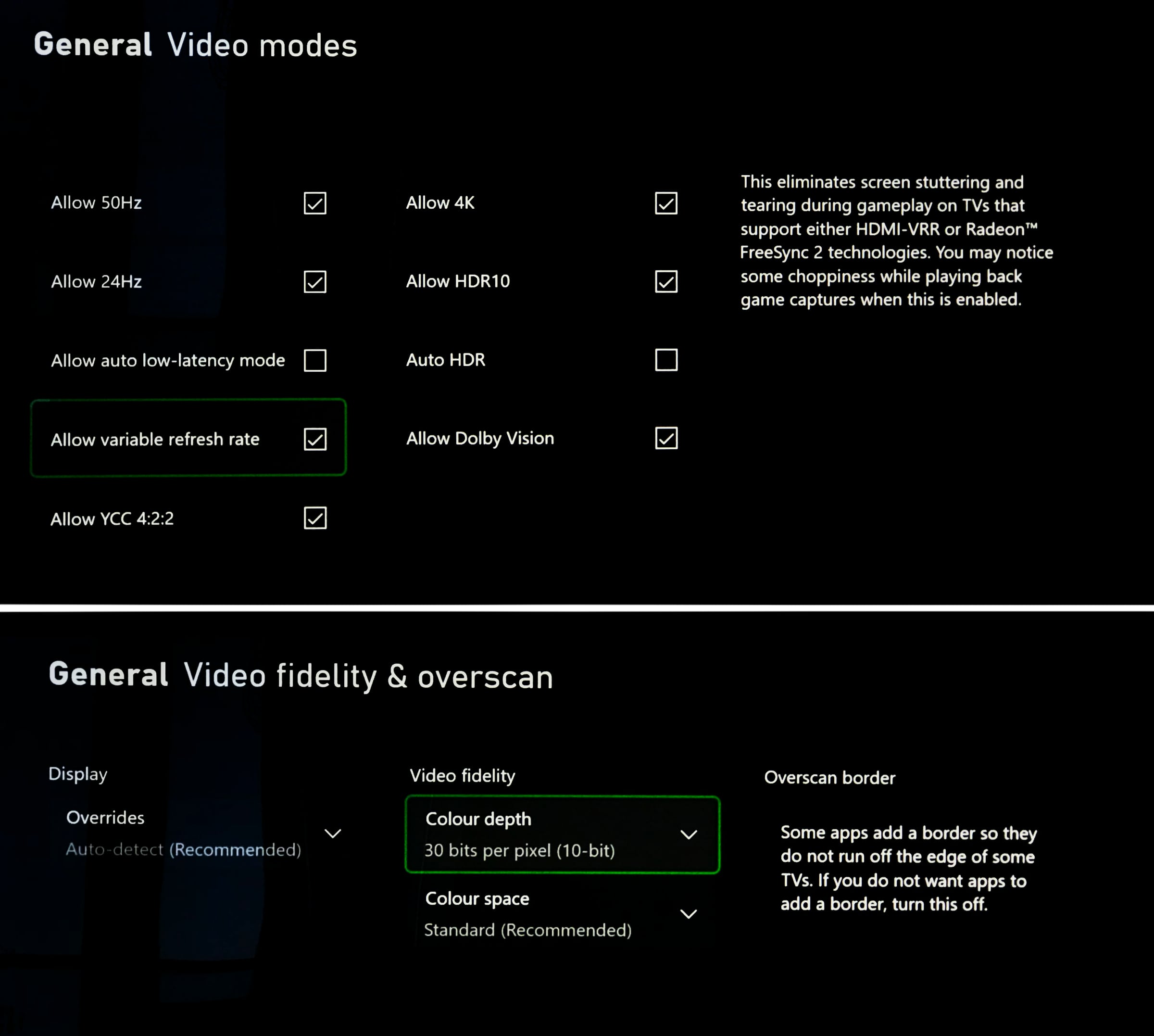Click the chevron next to Overrides
The image size is (1154, 1036).
(x=332, y=834)
